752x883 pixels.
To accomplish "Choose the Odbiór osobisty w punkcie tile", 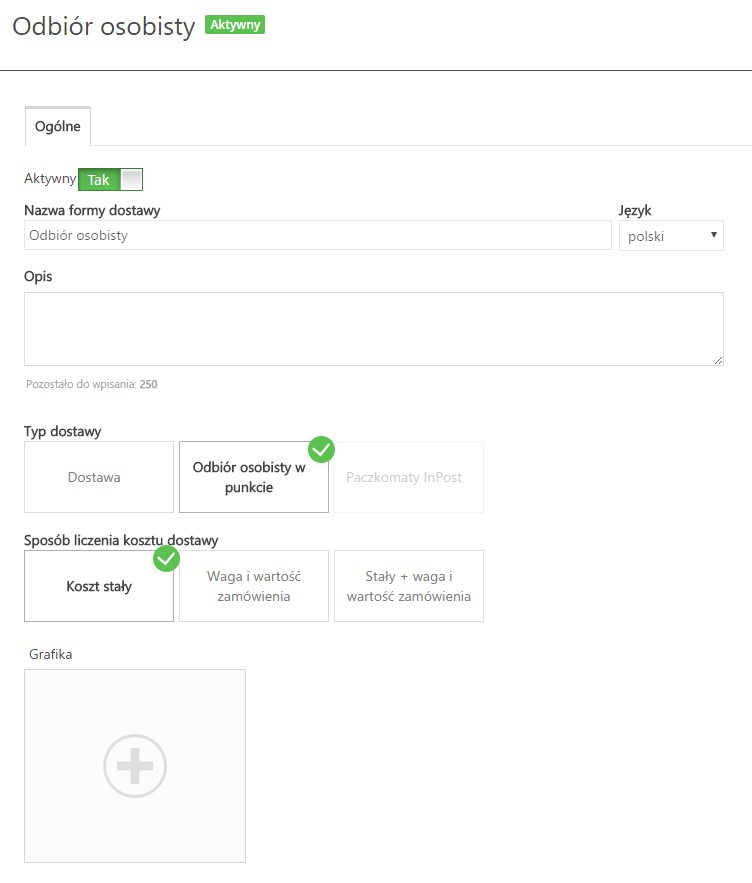I will click(x=254, y=478).
